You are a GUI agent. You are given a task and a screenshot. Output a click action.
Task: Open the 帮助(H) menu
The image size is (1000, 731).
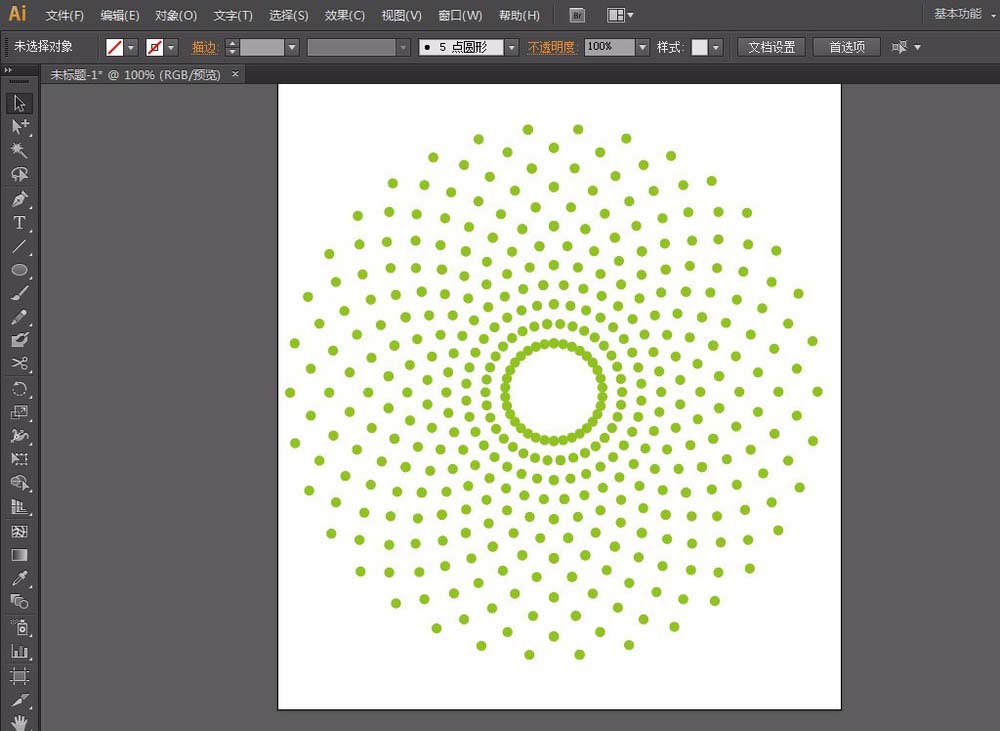tap(519, 15)
